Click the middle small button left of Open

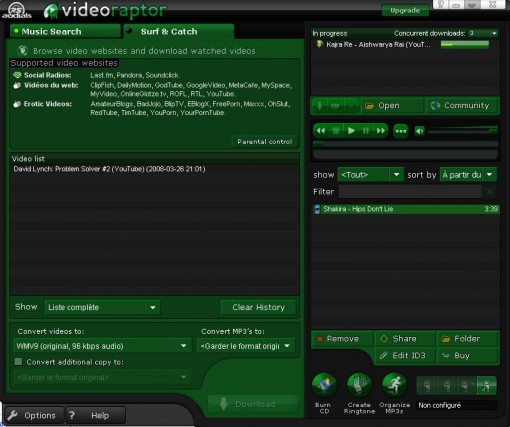(x=335, y=106)
